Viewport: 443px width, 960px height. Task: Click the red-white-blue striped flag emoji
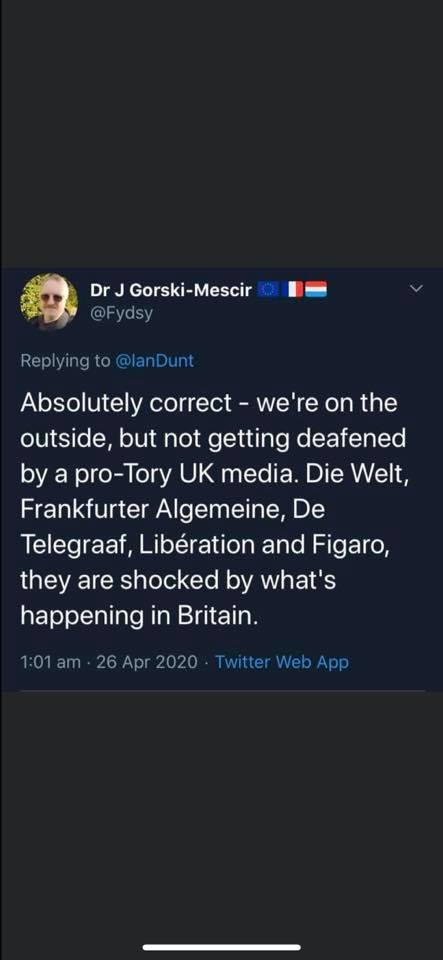point(316,290)
